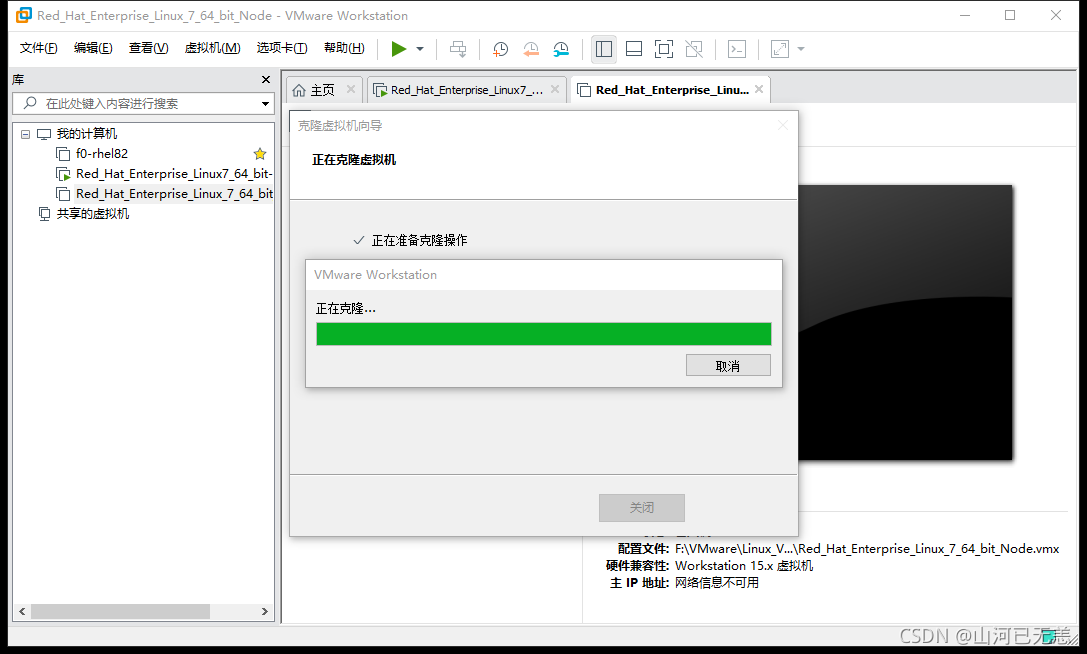Enter full screen mode icon

click(663, 49)
